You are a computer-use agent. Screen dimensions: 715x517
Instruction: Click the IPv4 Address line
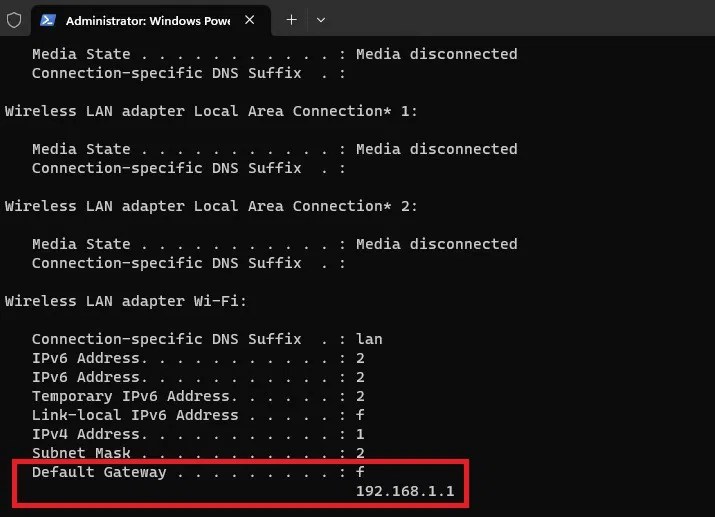(x=198, y=434)
